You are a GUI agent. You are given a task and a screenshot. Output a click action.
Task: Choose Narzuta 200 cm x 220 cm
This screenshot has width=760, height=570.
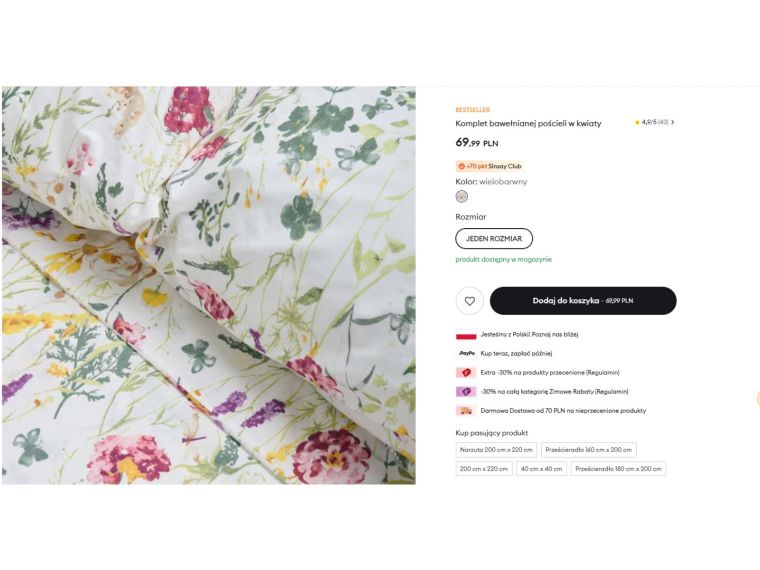pos(496,450)
